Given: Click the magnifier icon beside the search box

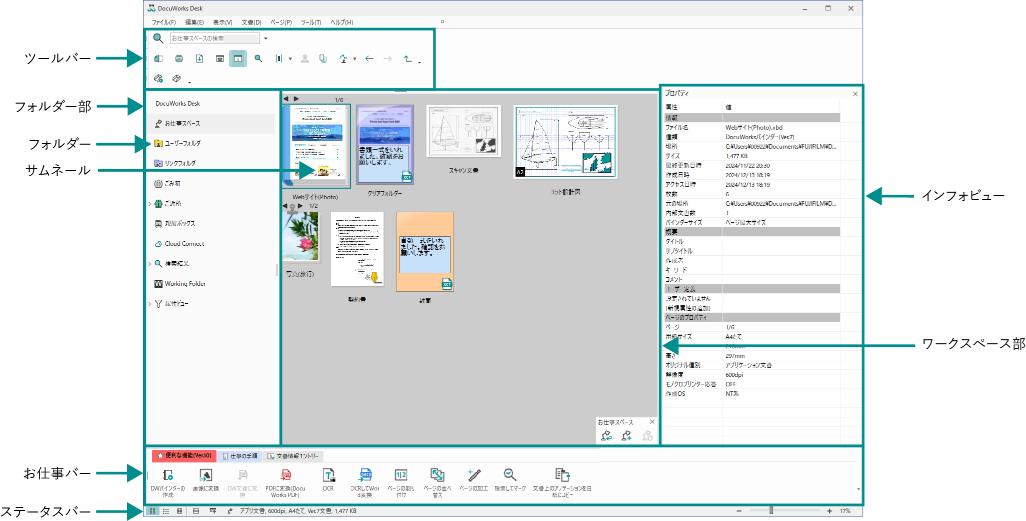Looking at the screenshot, I should [x=158, y=38].
